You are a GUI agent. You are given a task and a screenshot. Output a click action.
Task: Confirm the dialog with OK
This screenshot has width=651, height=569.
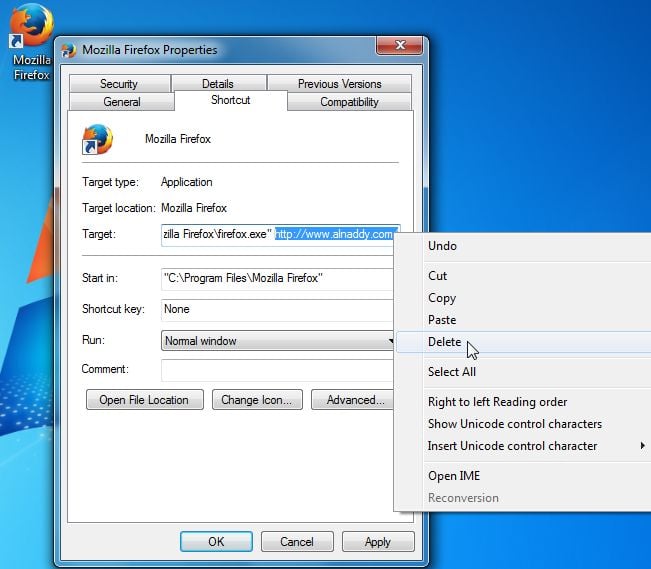pos(216,542)
